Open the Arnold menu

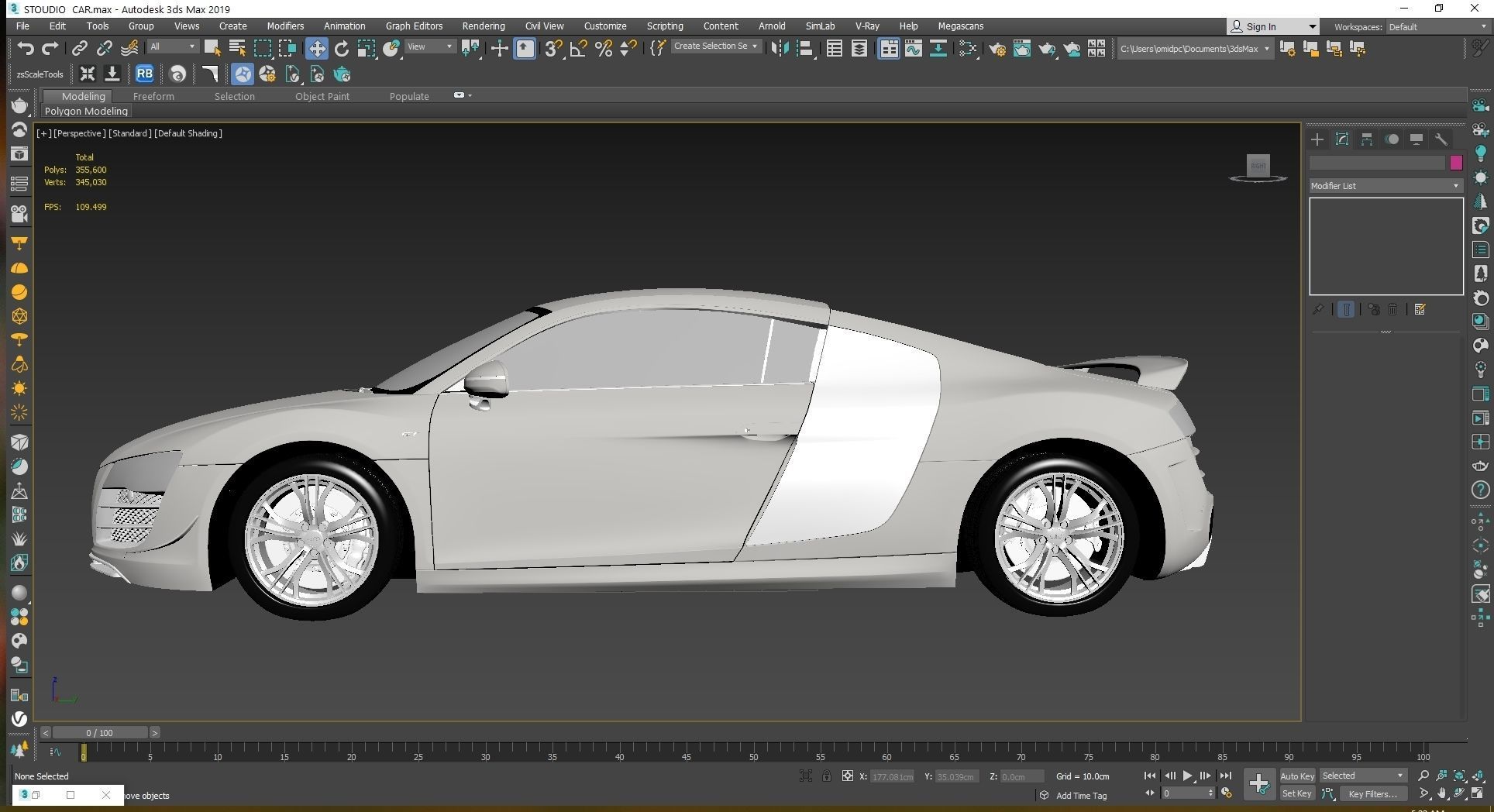click(771, 26)
